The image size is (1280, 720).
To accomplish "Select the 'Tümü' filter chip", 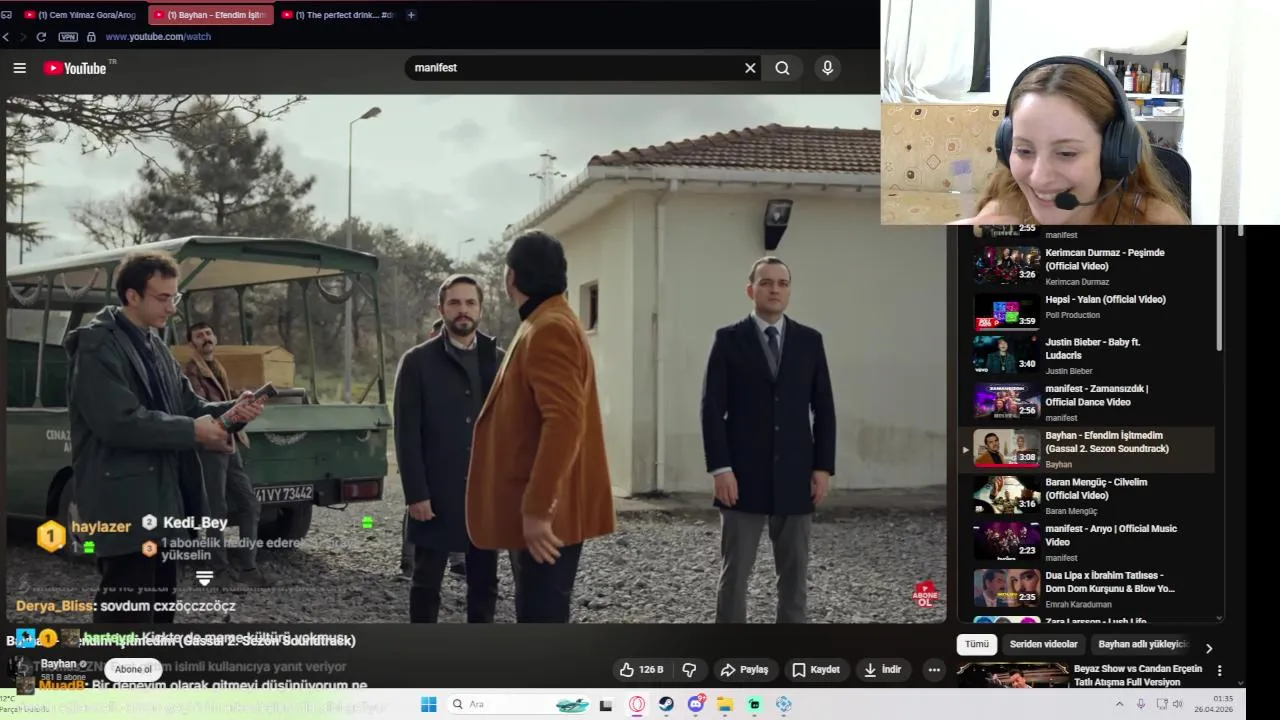I will [x=976, y=645].
